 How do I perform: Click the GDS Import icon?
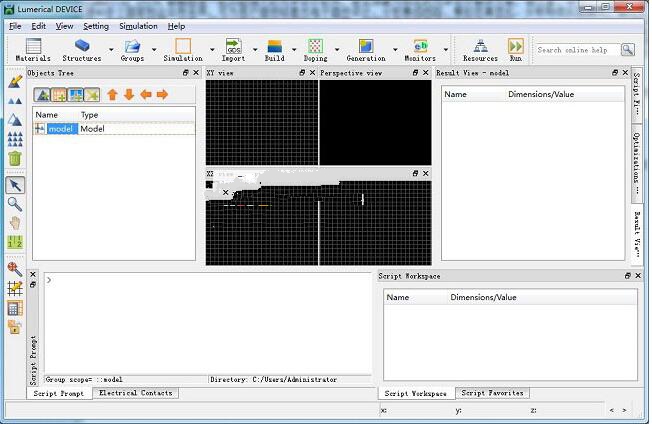click(234, 46)
